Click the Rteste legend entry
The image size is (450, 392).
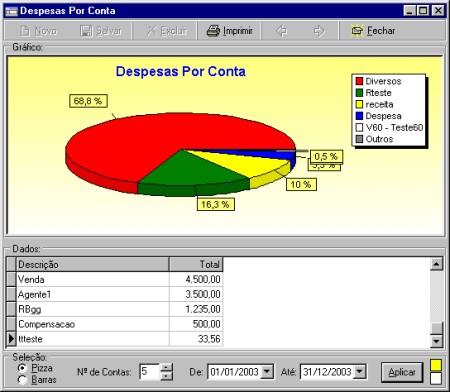click(x=374, y=93)
